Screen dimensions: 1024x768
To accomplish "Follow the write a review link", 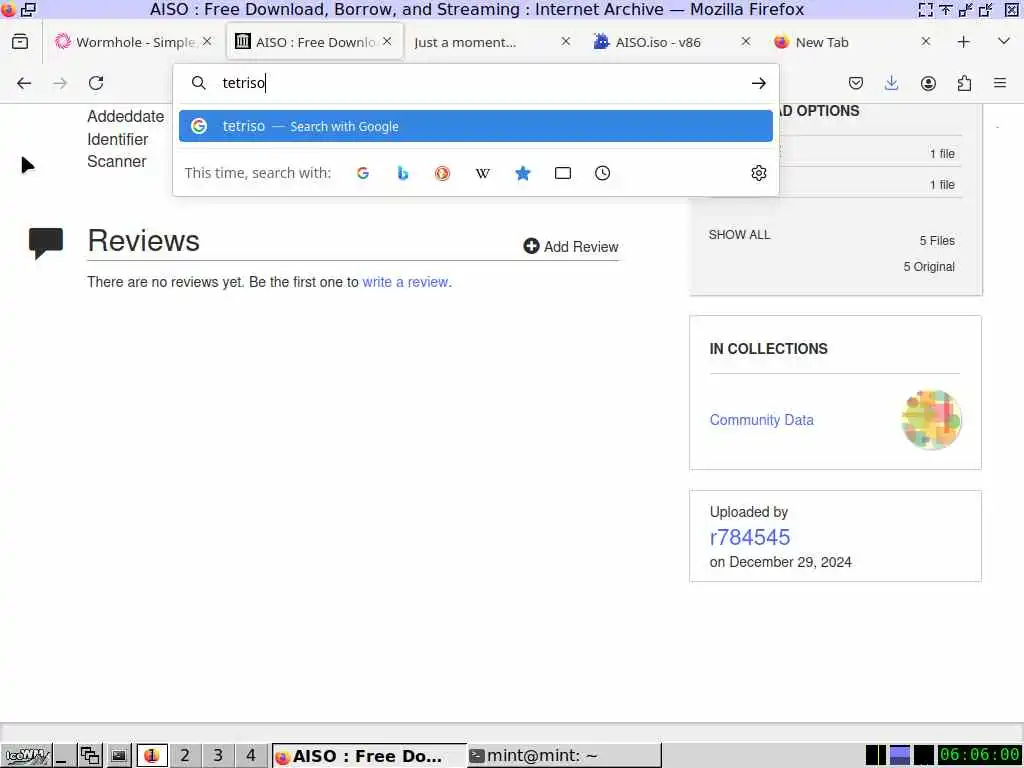I will 406,282.
